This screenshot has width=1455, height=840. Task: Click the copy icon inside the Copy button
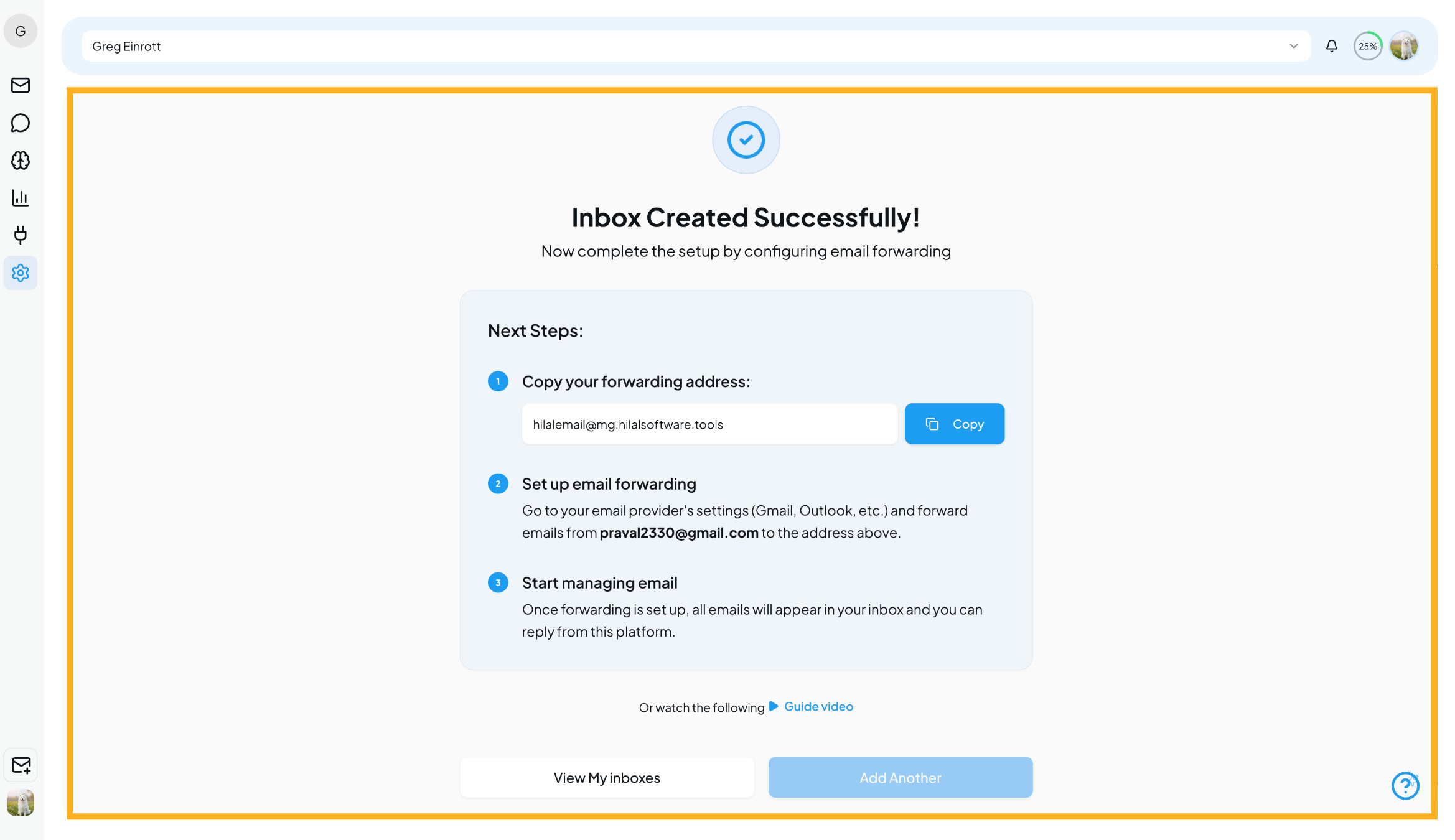932,424
